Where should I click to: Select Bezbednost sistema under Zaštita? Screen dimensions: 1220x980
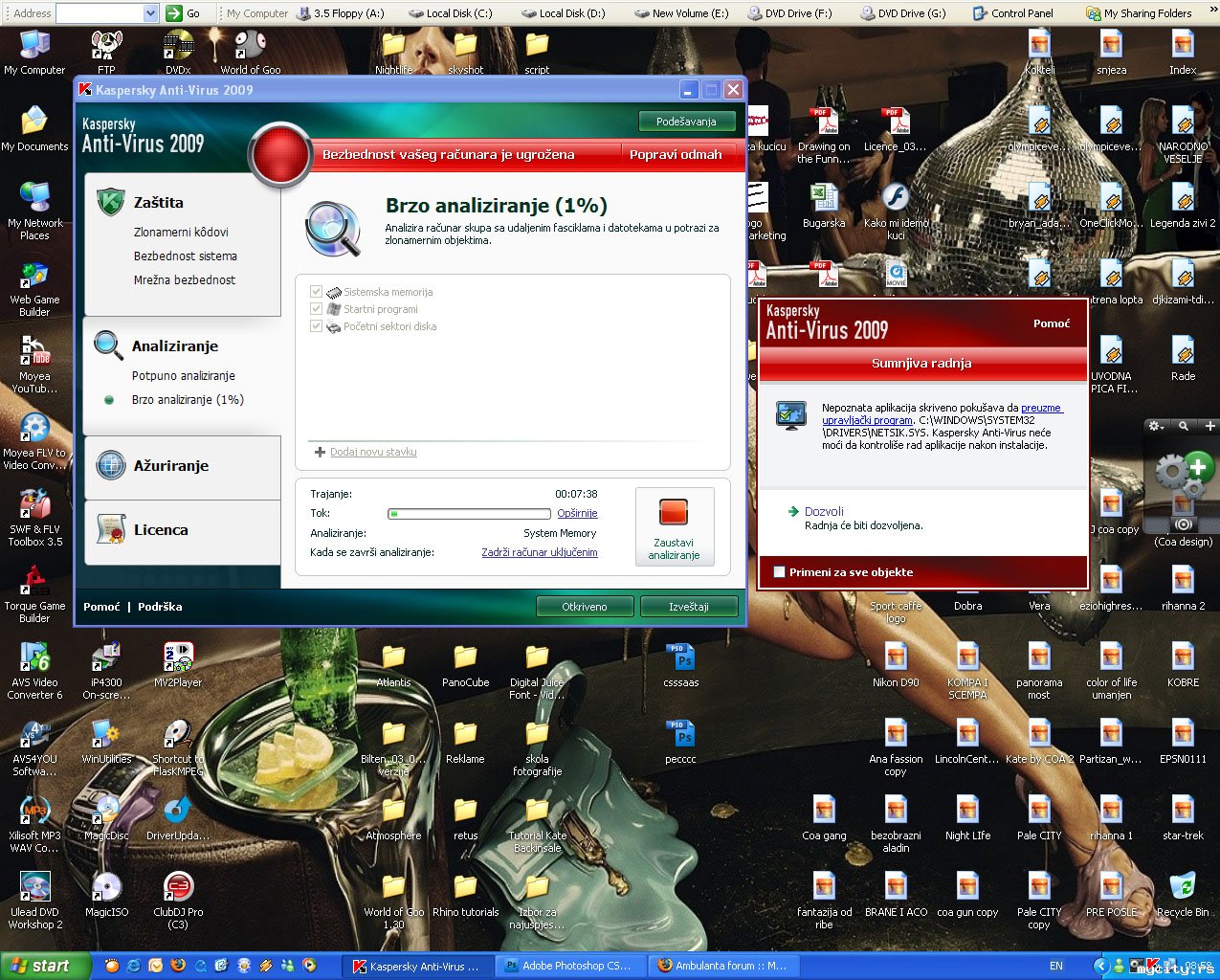point(186,256)
